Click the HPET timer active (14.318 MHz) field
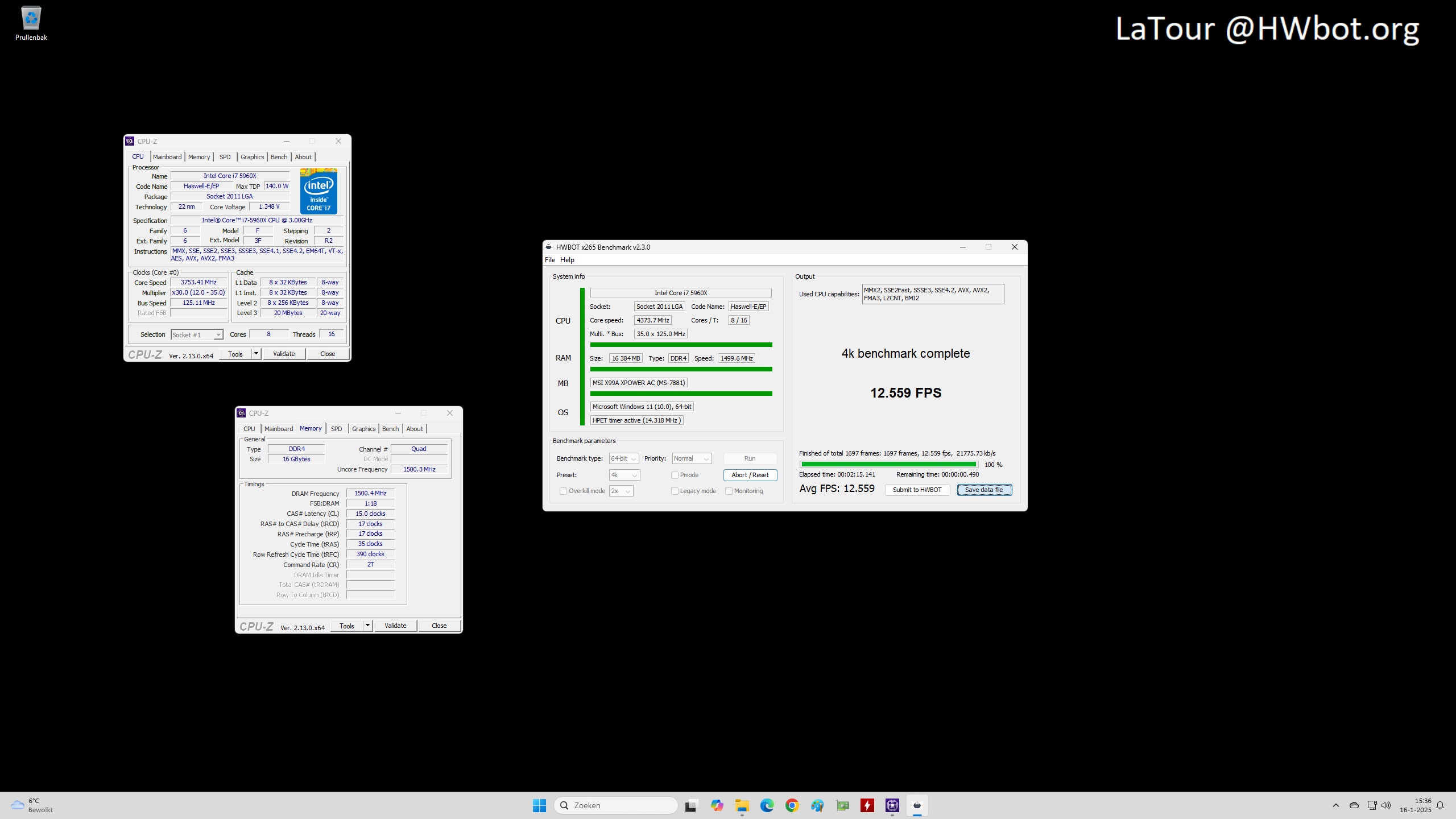This screenshot has width=1456, height=819. pyautogui.click(x=636, y=420)
